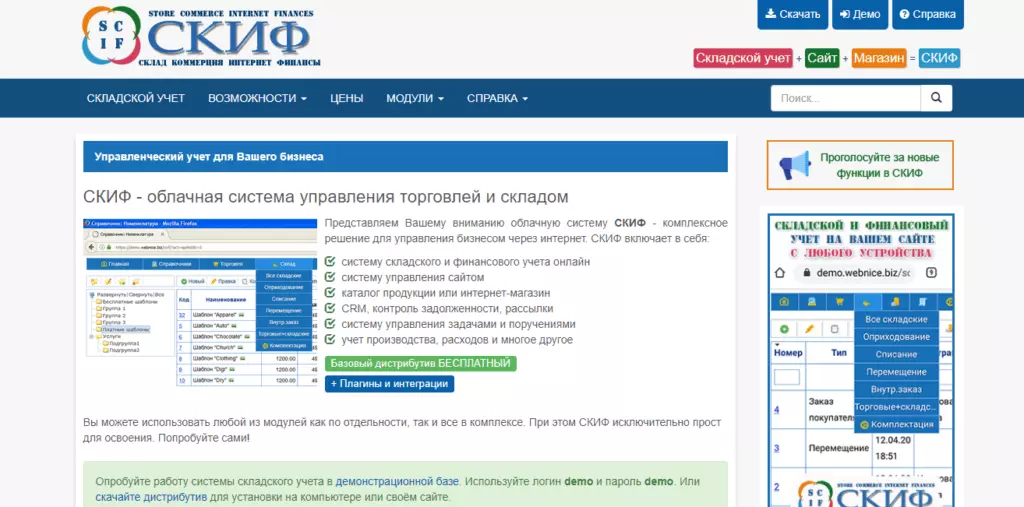Screen dimensions: 1024x507
Task: Click the search magnifier button
Action: click(936, 98)
